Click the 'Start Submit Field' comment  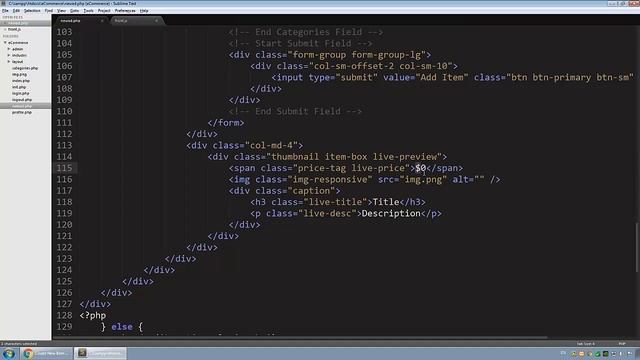click(300, 44)
